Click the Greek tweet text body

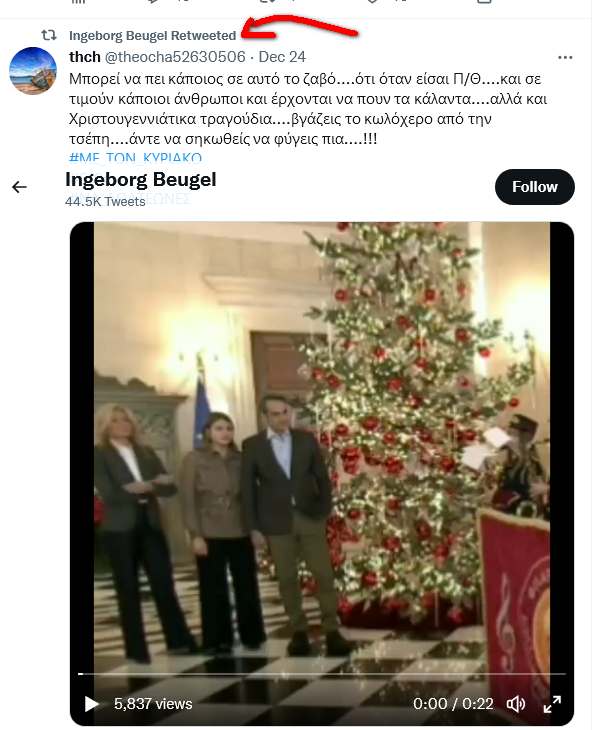tap(308, 109)
